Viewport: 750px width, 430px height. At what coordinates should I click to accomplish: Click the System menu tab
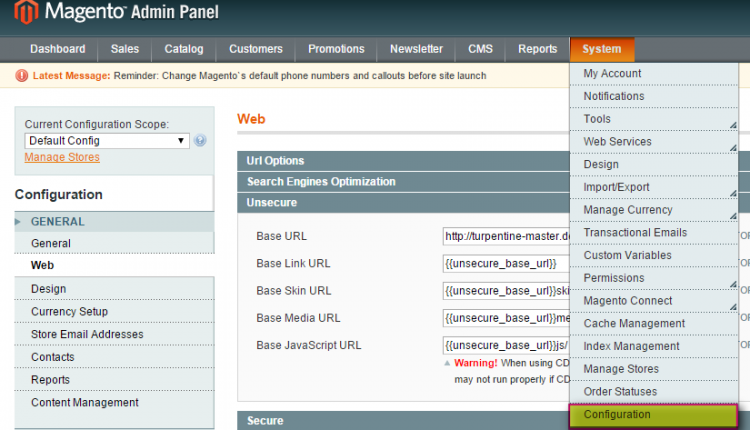(x=602, y=49)
